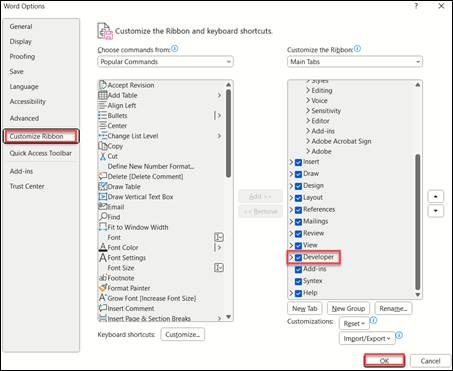Select the Change List Level icon
The image size is (453, 371).
tap(103, 136)
